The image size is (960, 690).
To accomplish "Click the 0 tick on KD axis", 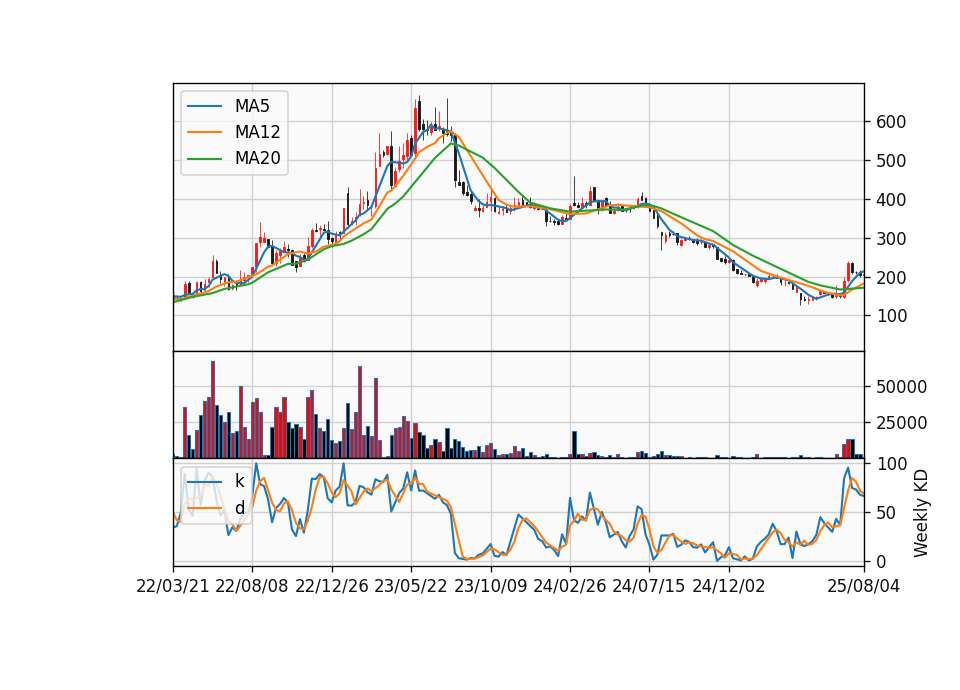I will pos(881,561).
